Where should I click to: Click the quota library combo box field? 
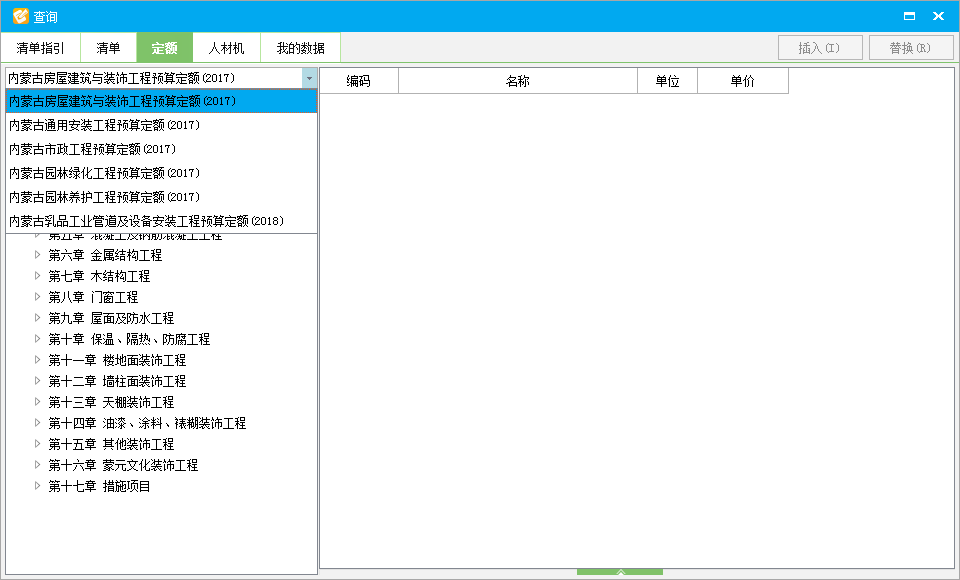click(154, 78)
